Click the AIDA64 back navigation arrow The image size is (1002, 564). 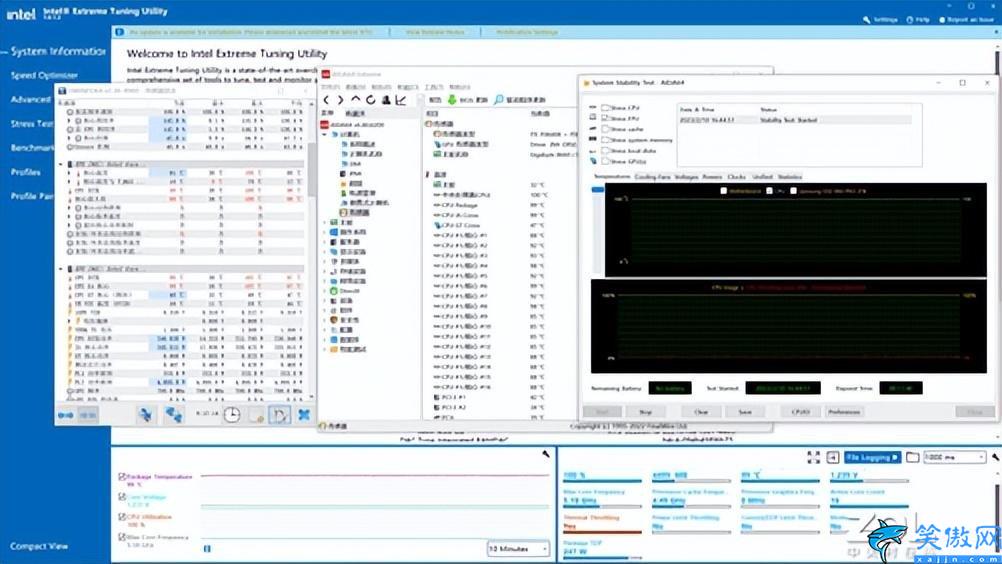tap(327, 100)
